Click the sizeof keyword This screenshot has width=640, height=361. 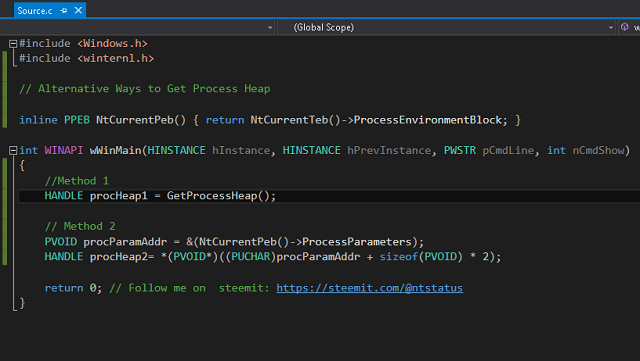click(x=399, y=257)
